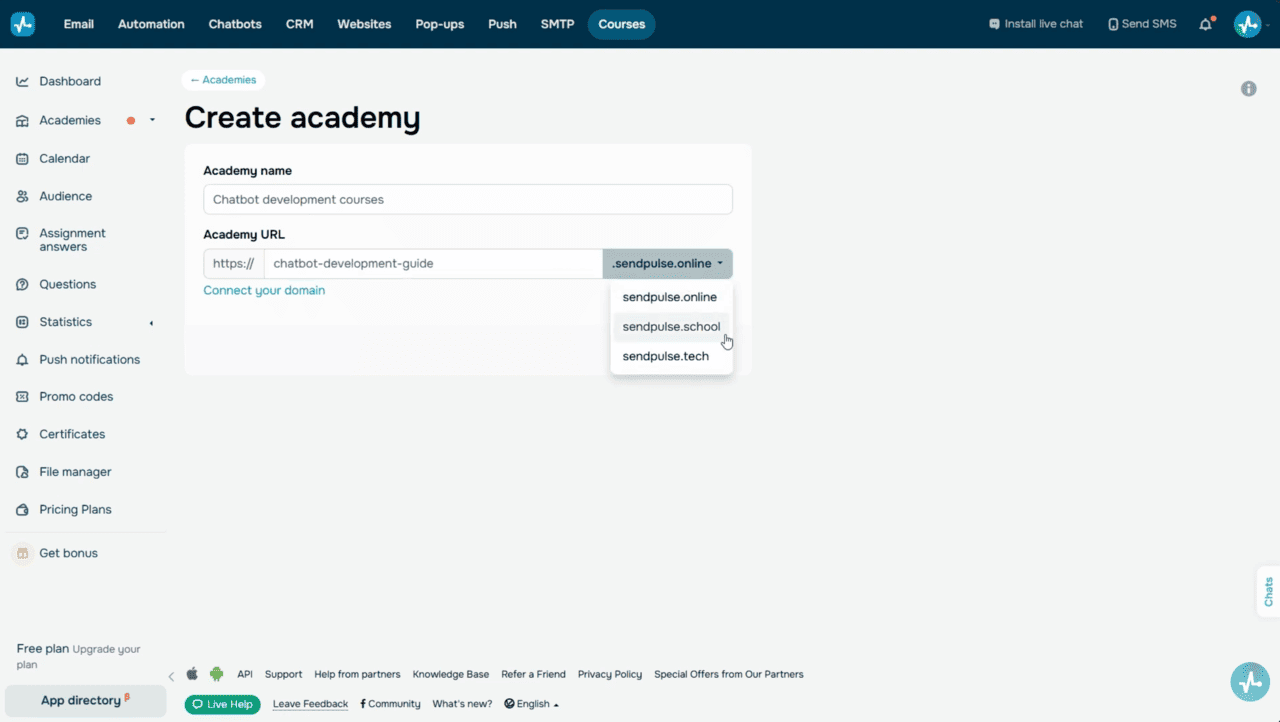The width and height of the screenshot is (1280, 722).
Task: Open the Courses tab
Action: pyautogui.click(x=622, y=24)
